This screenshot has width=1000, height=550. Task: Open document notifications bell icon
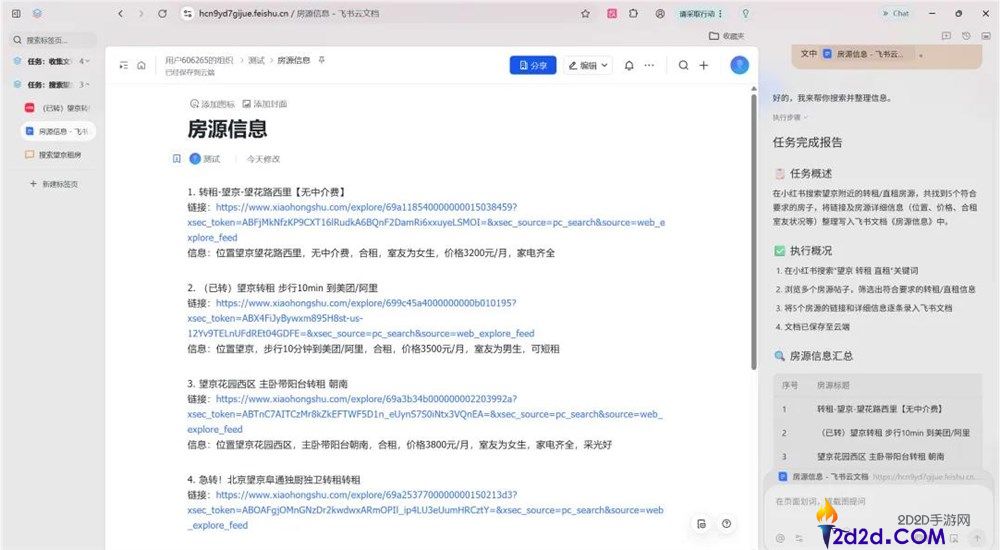coord(629,65)
